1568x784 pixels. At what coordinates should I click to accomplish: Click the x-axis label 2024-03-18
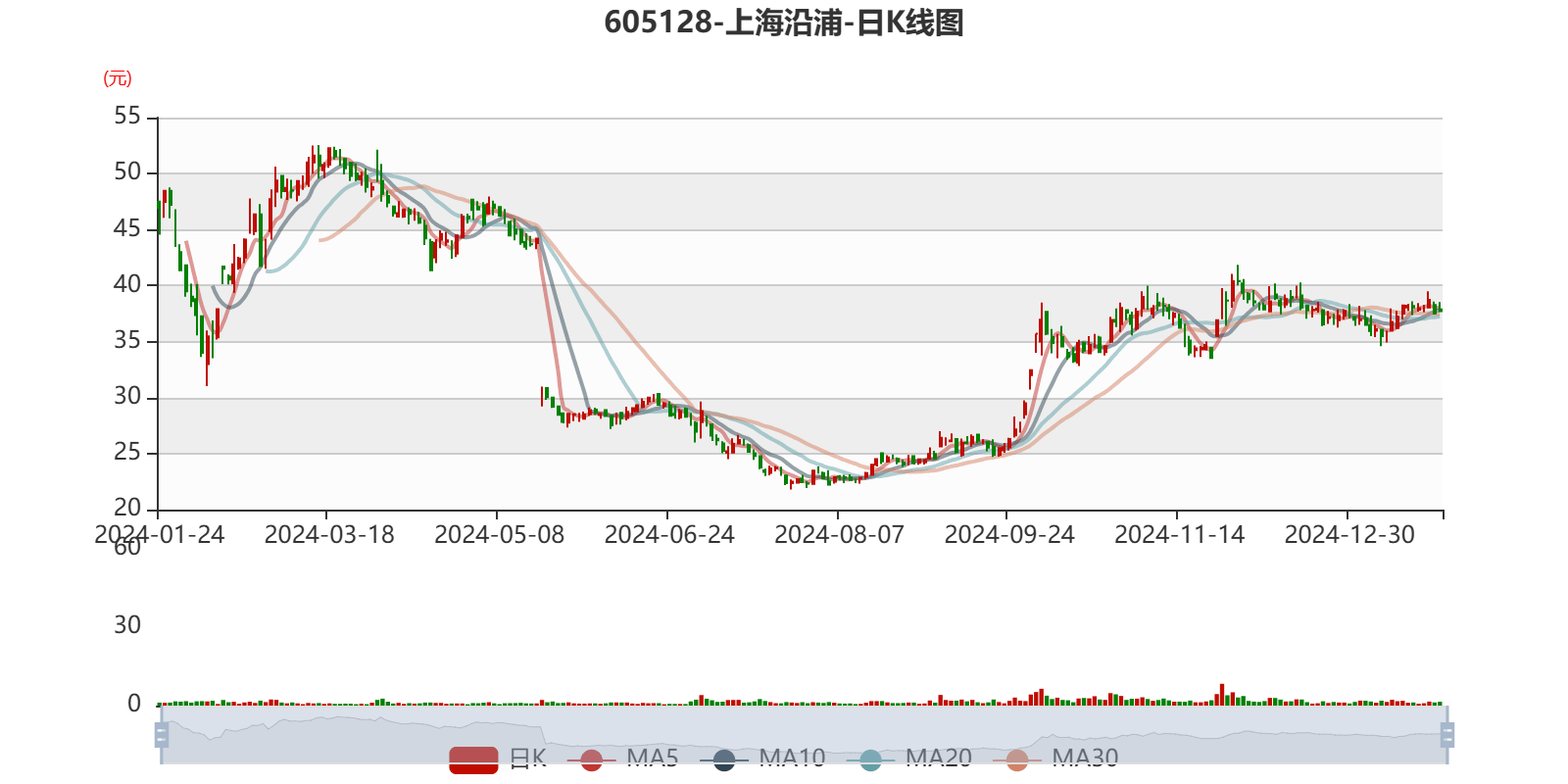point(329,535)
